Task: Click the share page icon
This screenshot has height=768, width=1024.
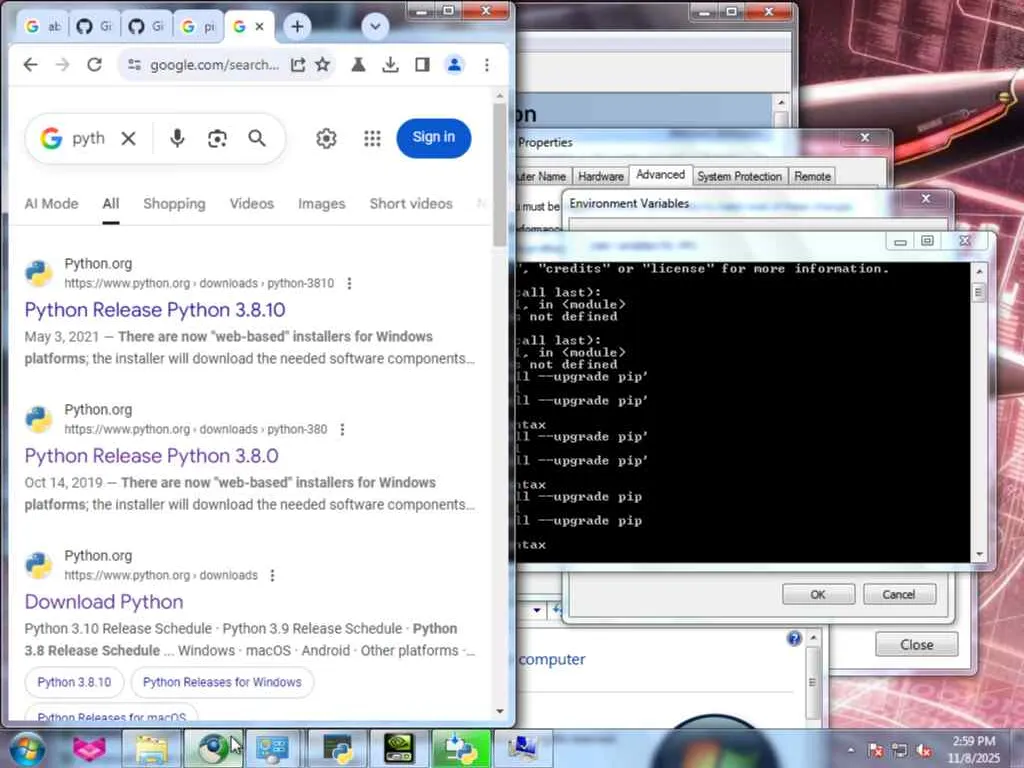Action: coord(298,65)
